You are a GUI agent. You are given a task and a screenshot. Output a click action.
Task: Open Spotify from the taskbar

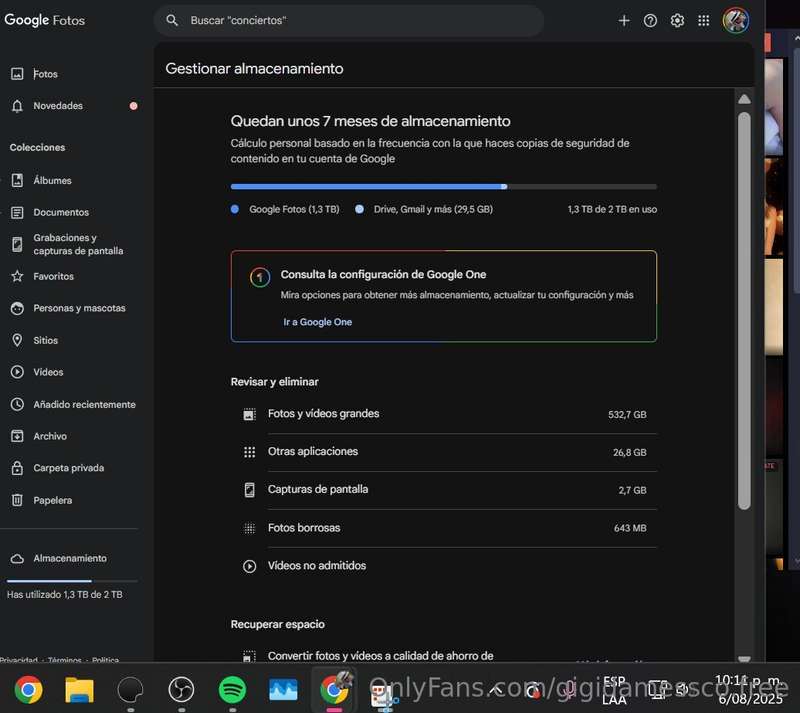pos(232,690)
